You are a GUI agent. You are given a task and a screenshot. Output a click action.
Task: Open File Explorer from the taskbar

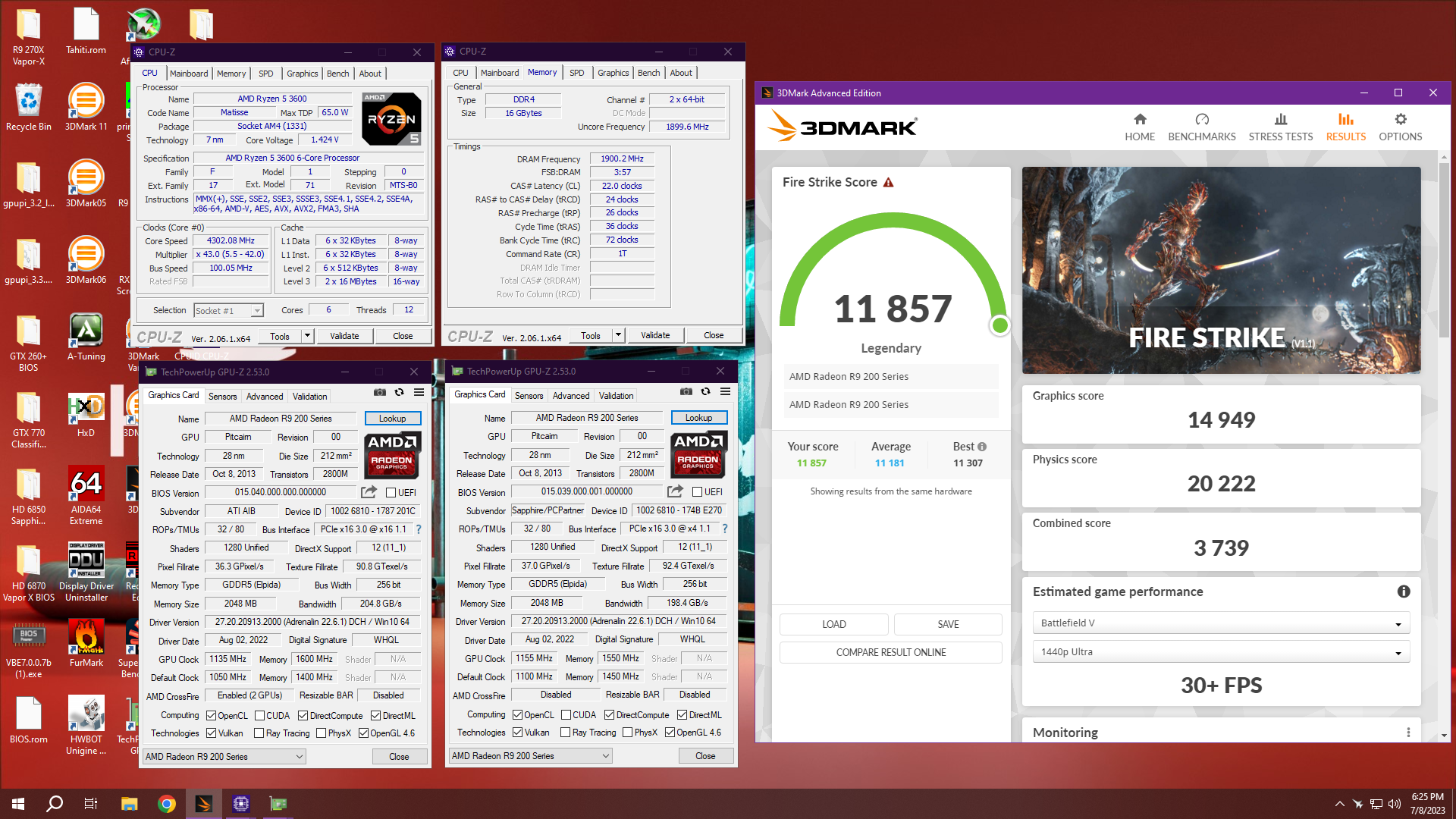[x=129, y=804]
